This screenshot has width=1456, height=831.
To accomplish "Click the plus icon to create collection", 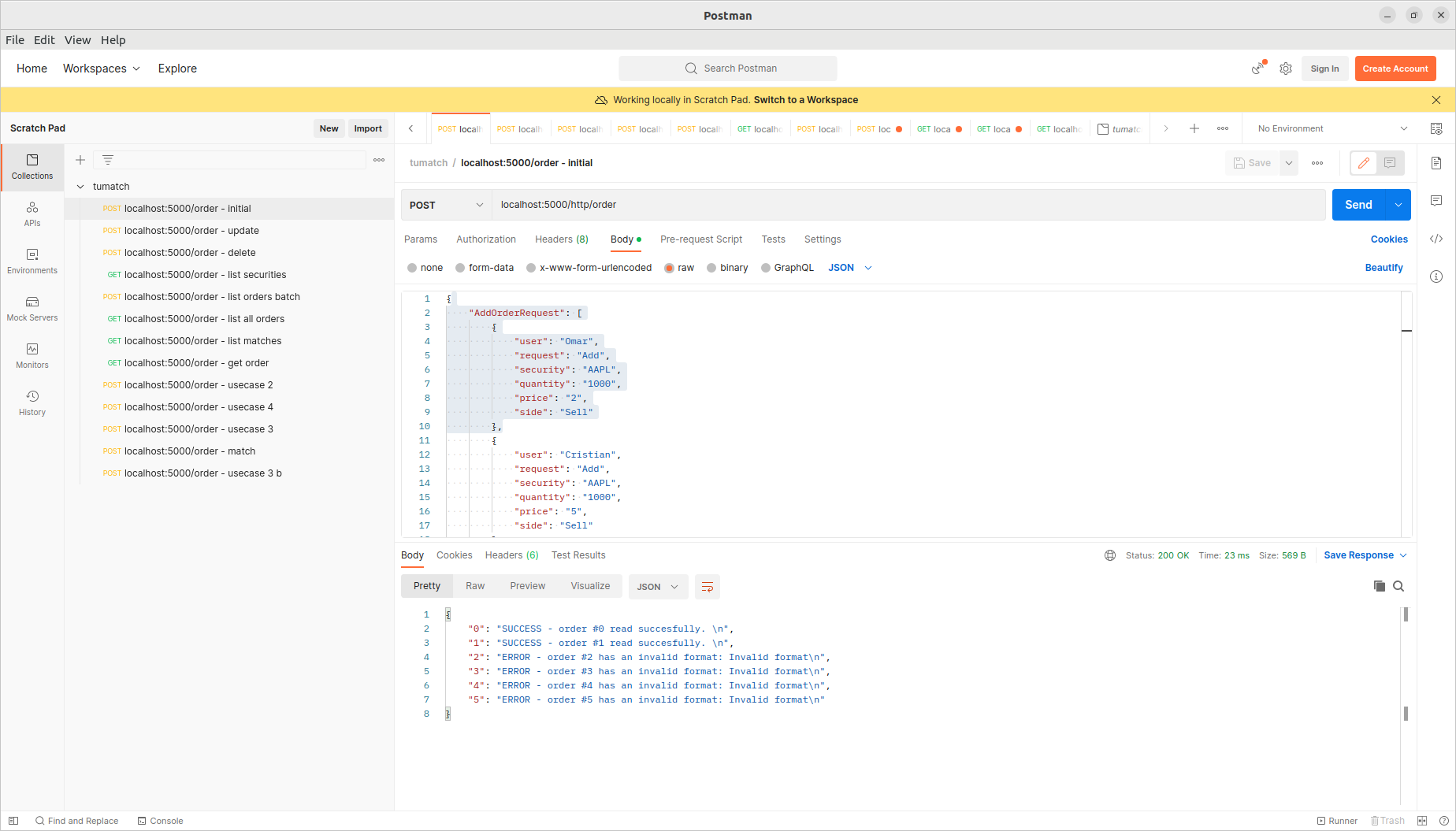I will click(x=80, y=160).
